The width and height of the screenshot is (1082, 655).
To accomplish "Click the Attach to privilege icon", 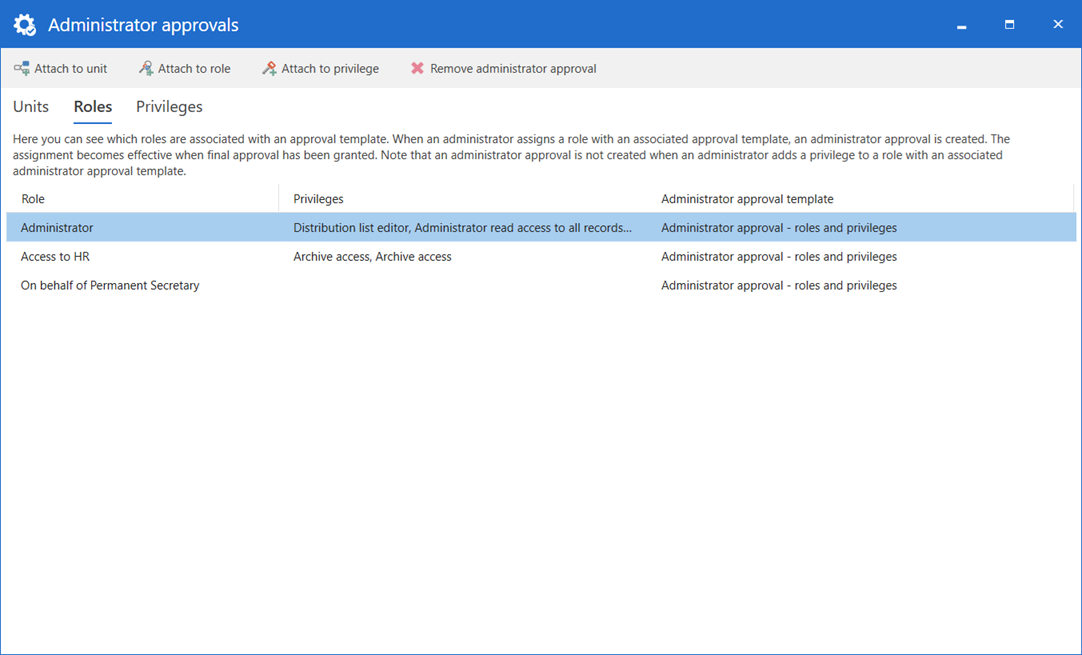I will click(269, 68).
